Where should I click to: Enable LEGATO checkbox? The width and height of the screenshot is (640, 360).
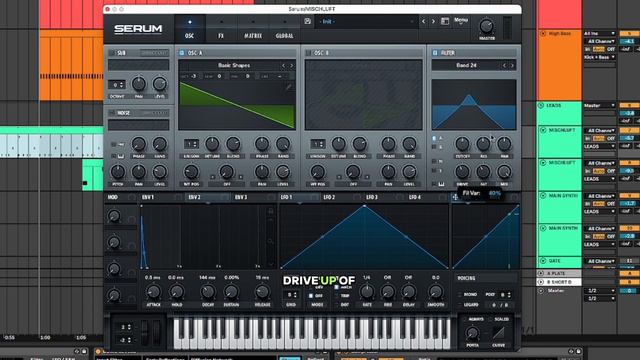[x=460, y=304]
